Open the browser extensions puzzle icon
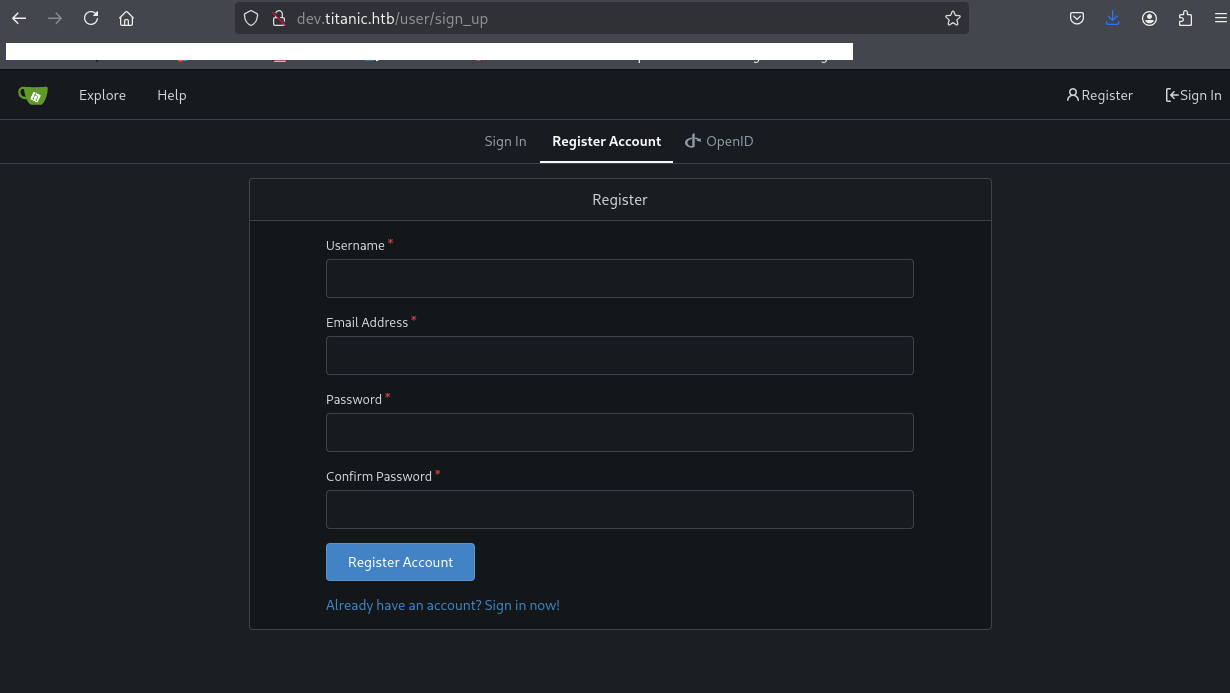Image resolution: width=1230 pixels, height=693 pixels. pyautogui.click(x=1186, y=18)
